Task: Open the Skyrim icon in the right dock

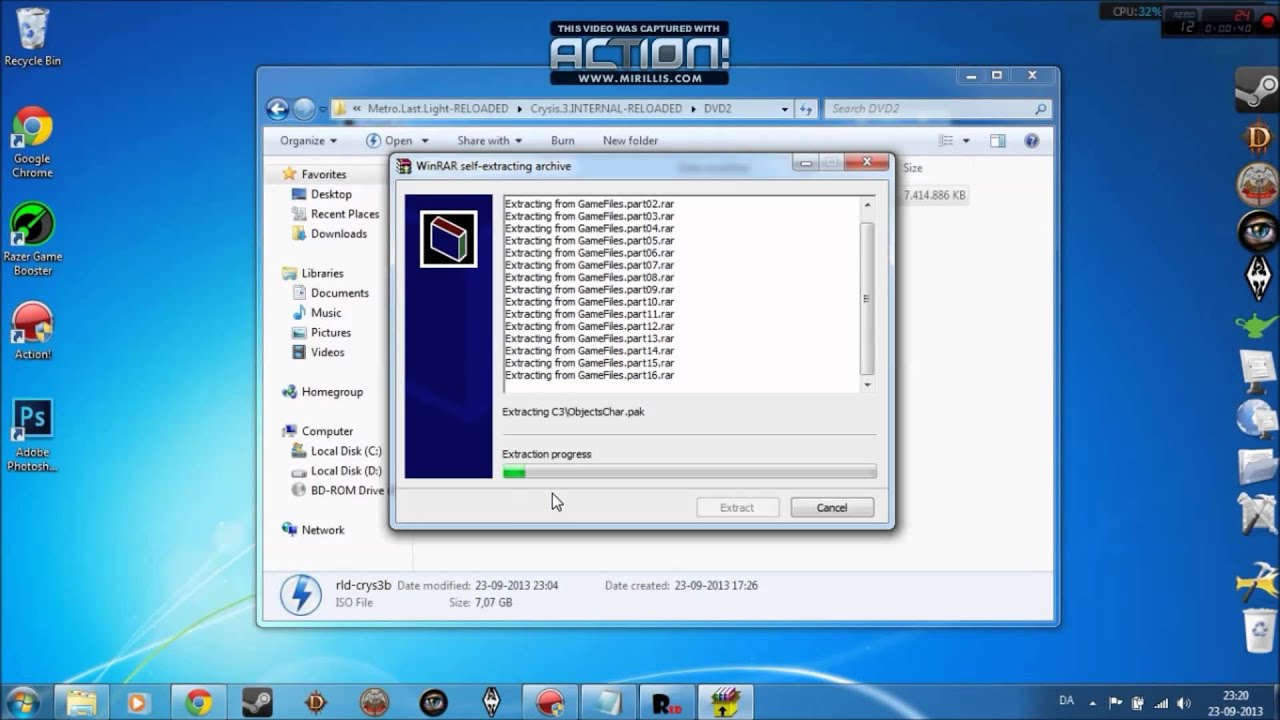Action: (1257, 278)
